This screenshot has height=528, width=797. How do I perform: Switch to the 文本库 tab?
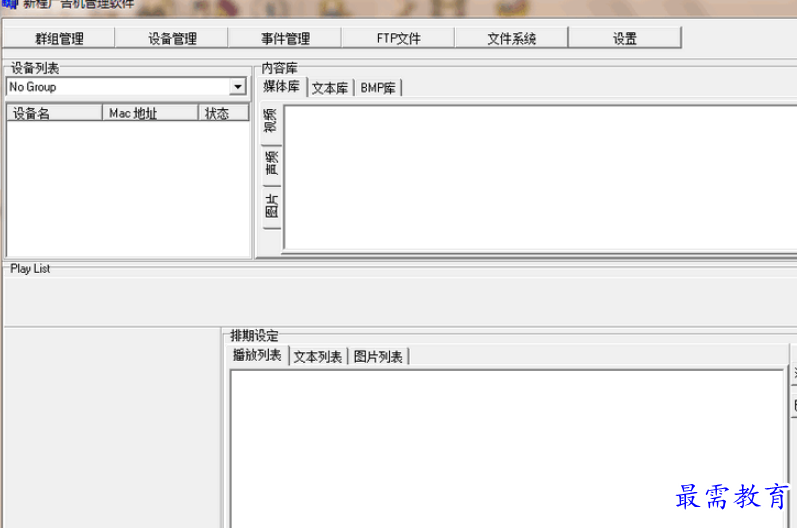click(330, 88)
